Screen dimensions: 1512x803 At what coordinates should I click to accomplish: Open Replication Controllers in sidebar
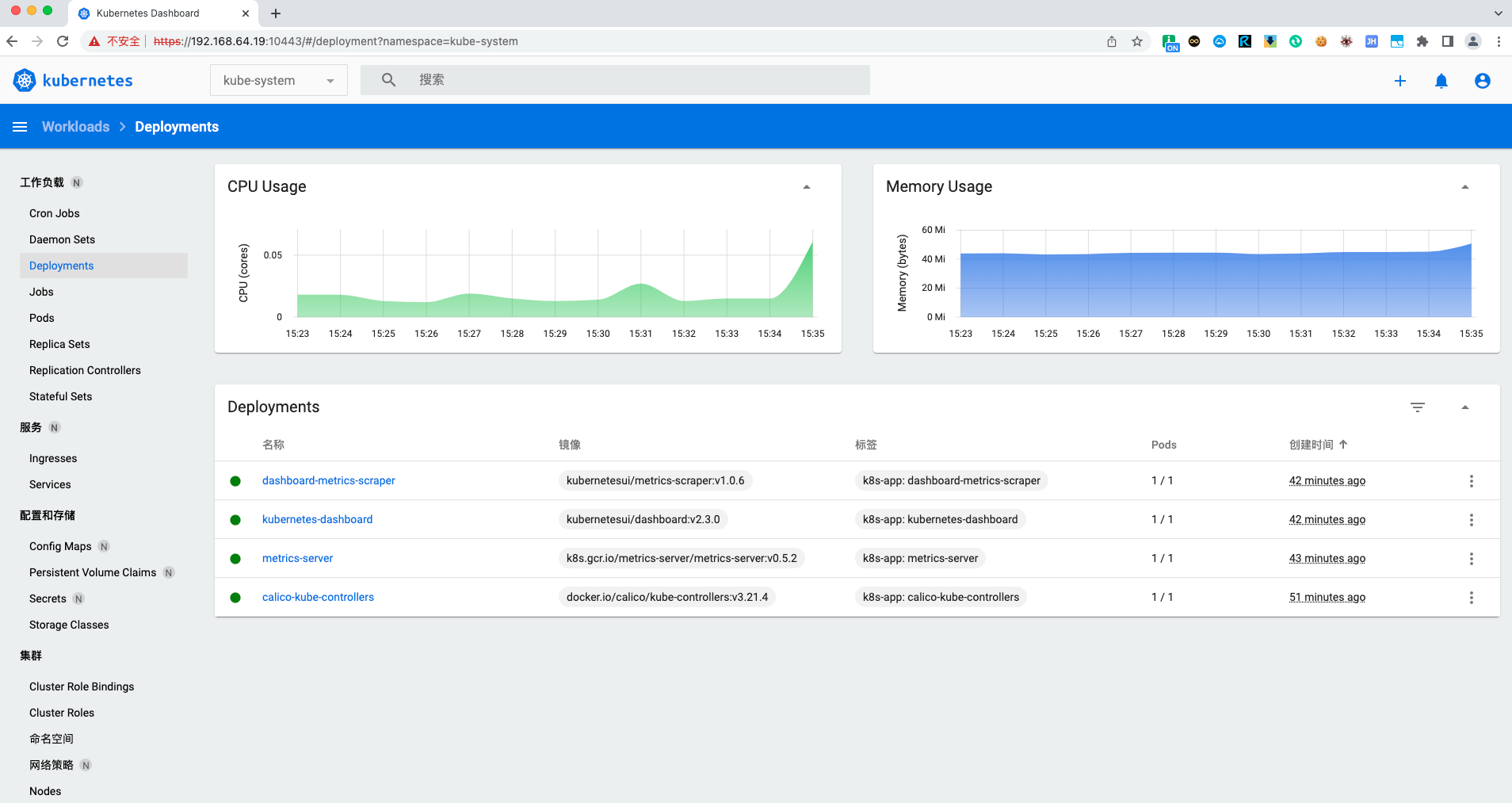pos(85,370)
